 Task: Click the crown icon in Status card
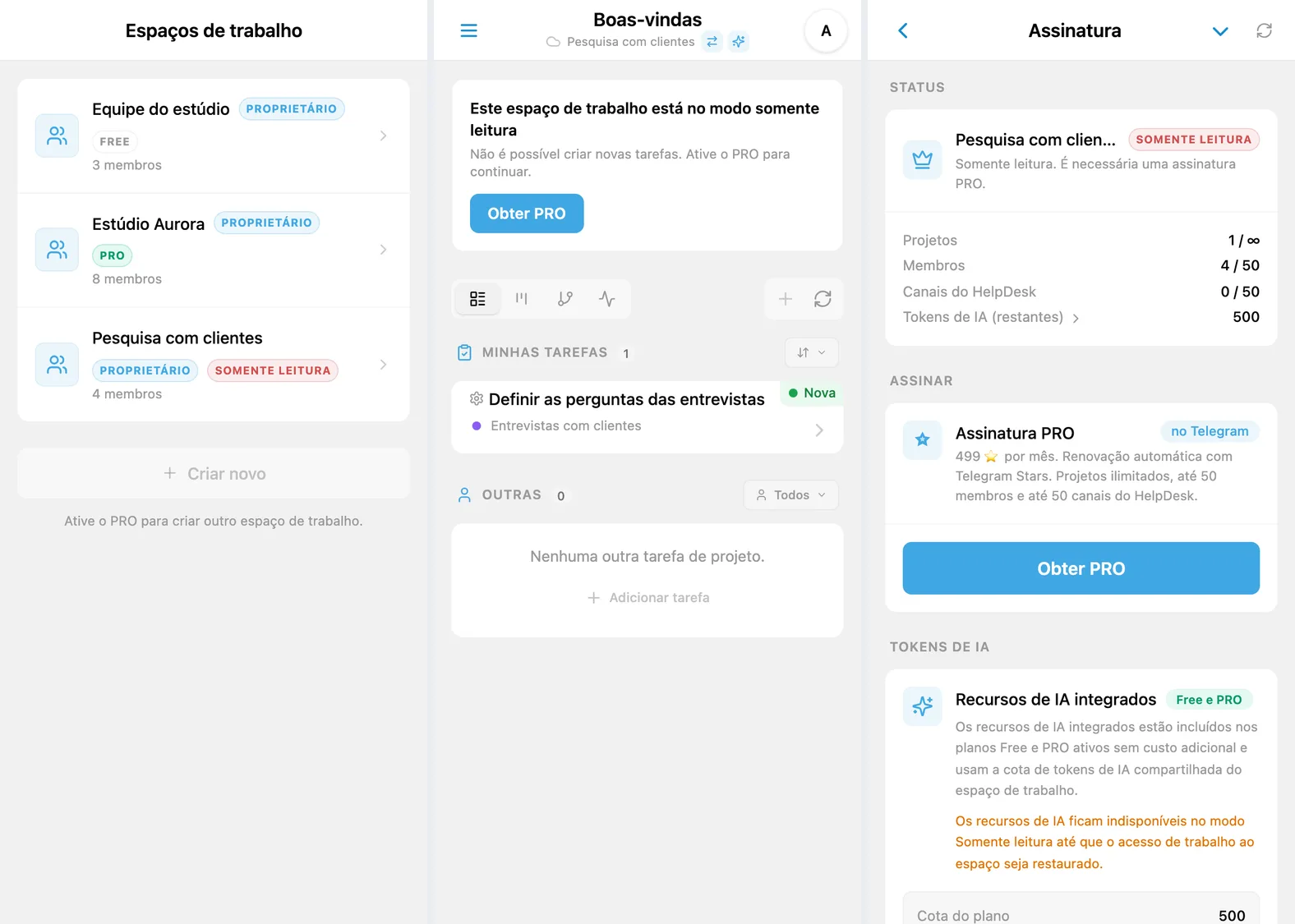click(x=922, y=159)
